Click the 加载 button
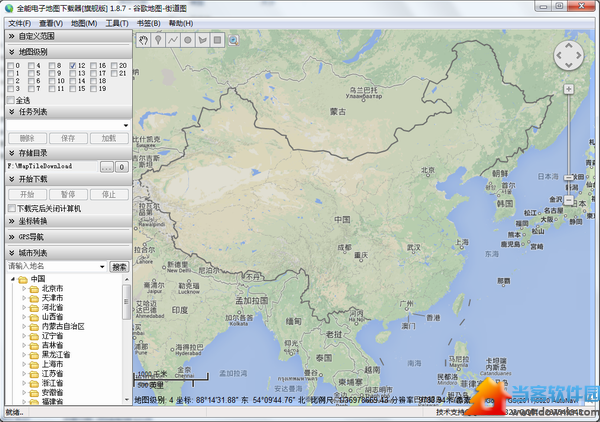The height and width of the screenshot is (422, 600). coord(109,138)
